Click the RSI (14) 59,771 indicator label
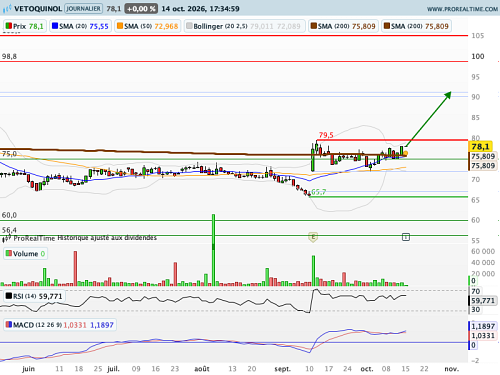This screenshot has width=500, height=375. (34, 296)
